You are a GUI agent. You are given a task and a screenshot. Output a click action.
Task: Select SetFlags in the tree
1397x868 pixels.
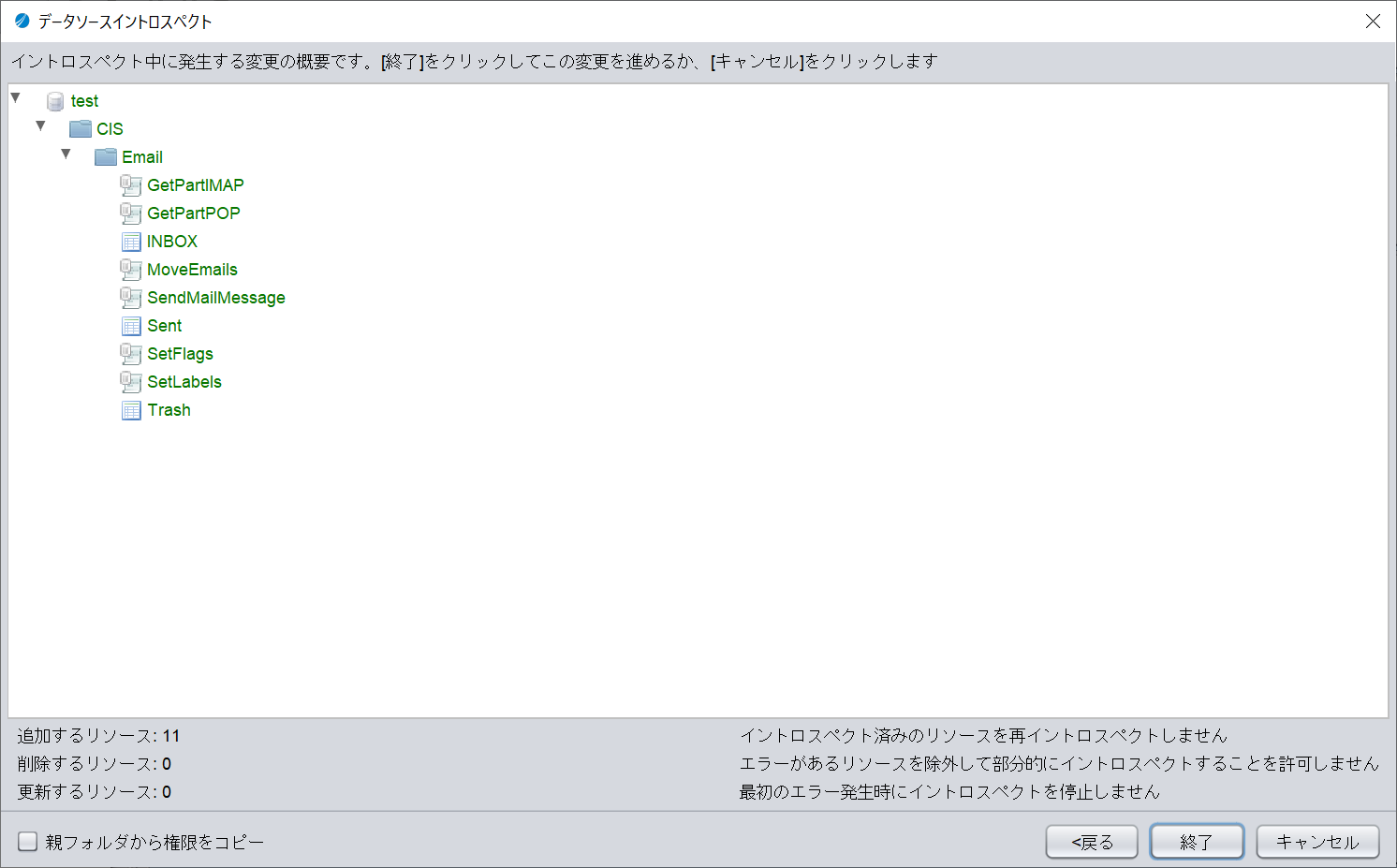point(180,354)
